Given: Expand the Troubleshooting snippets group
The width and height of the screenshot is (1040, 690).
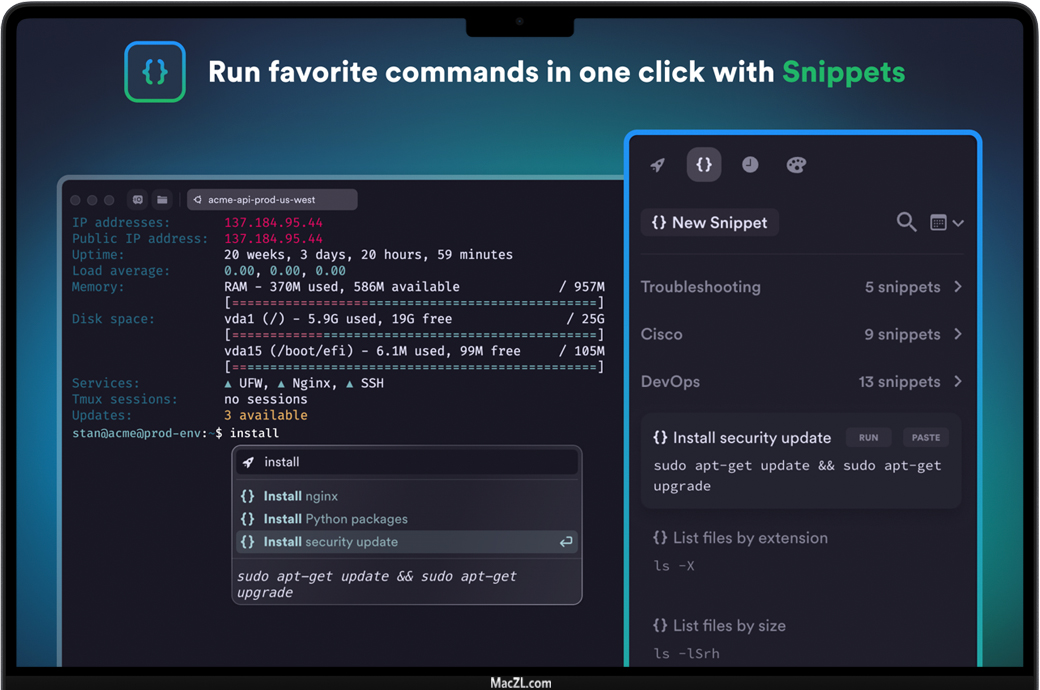Looking at the screenshot, I should pos(801,287).
